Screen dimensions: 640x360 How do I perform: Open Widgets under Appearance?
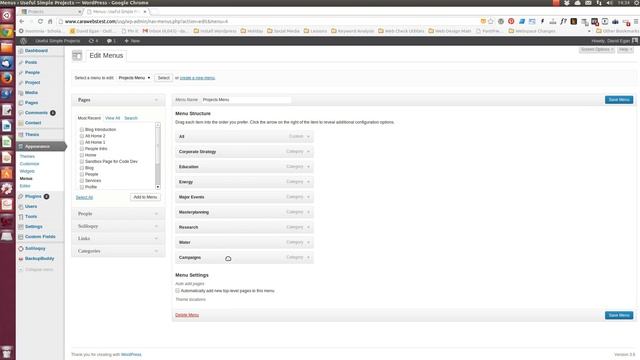click(27, 171)
